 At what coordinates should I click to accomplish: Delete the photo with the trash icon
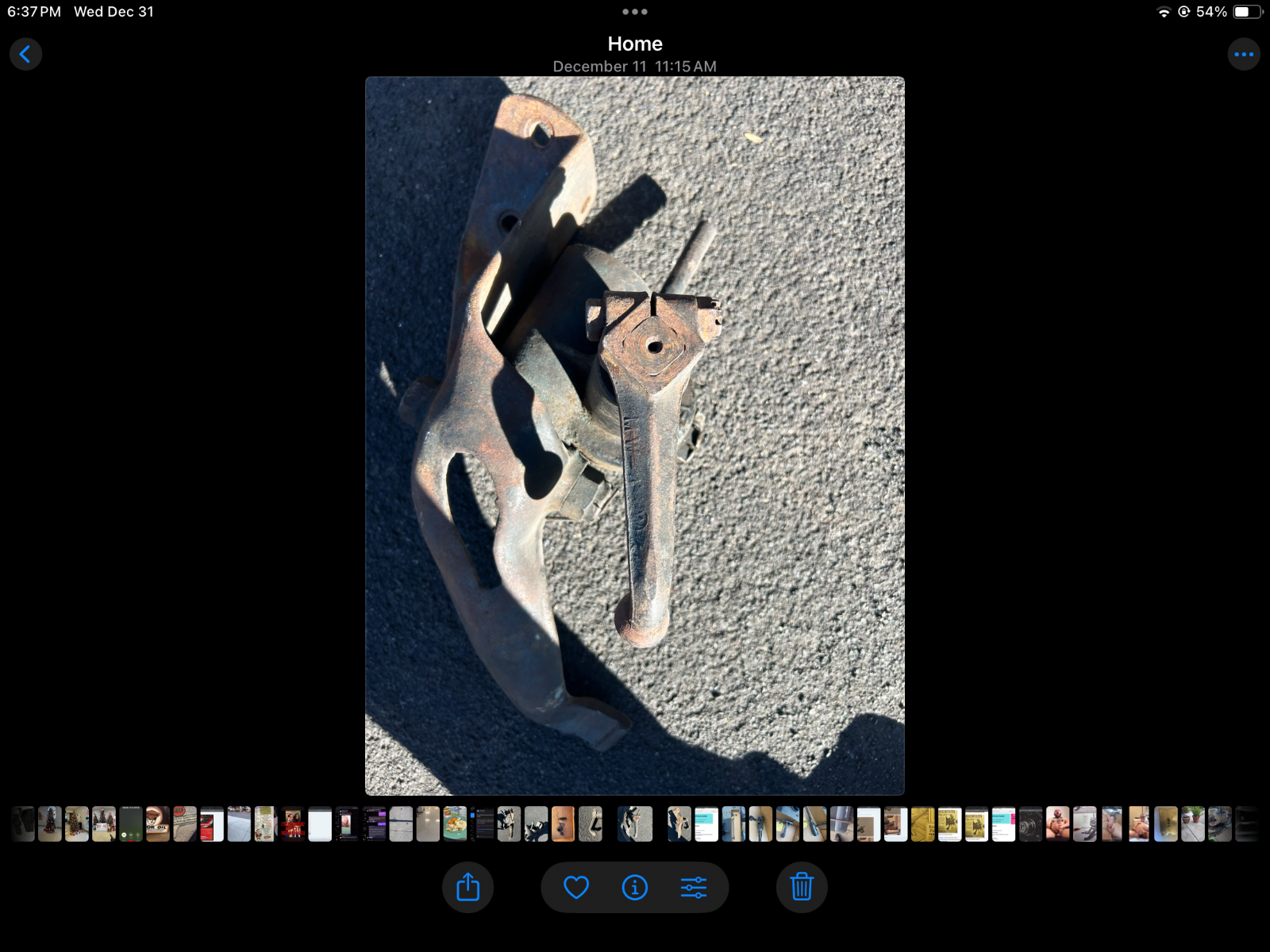pos(802,887)
